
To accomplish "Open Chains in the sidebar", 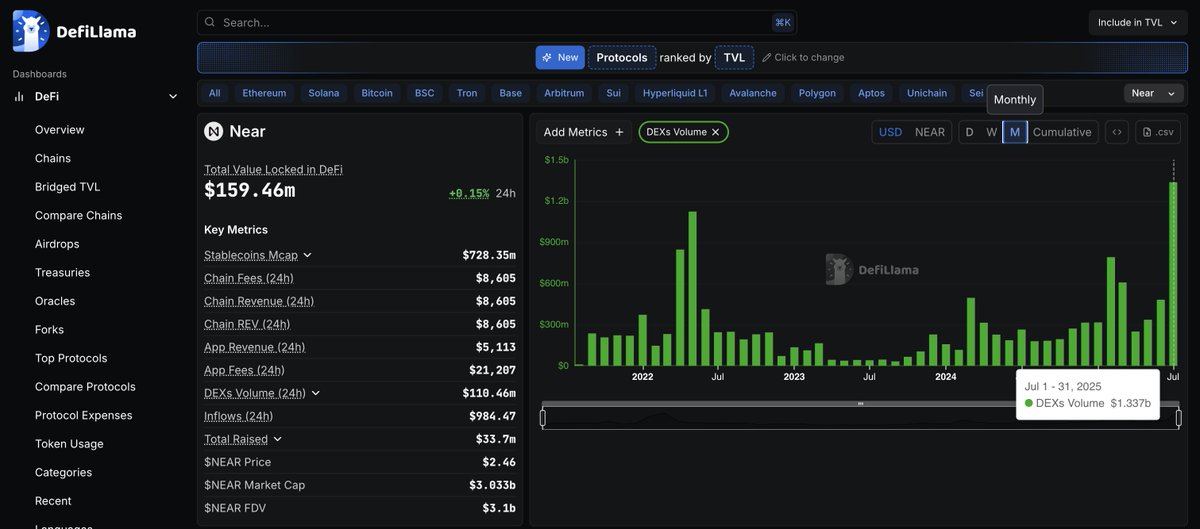I will click(x=53, y=158).
